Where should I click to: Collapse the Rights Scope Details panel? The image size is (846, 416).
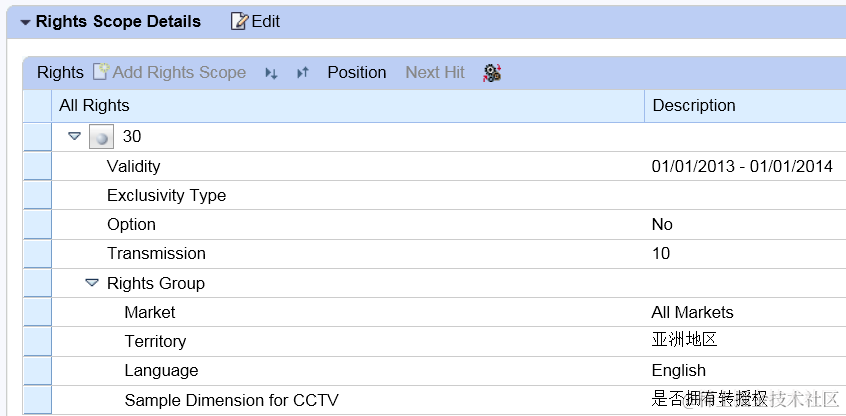25,22
